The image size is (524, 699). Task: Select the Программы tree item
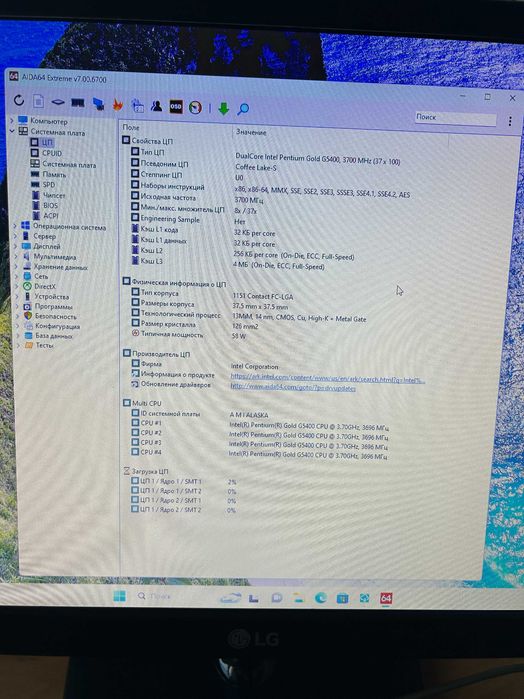coord(48,307)
